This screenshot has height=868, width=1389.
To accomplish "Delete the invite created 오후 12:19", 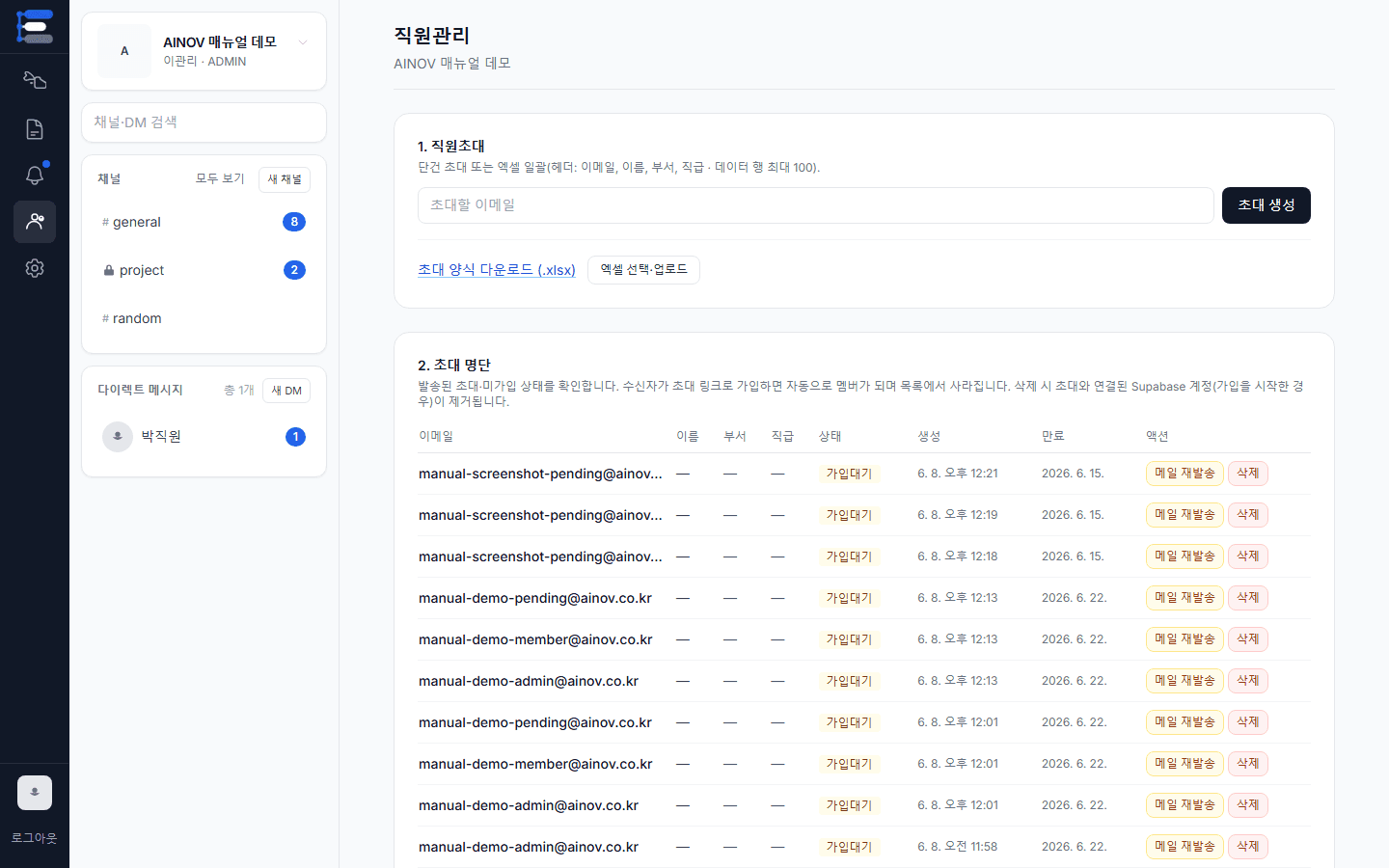I will (x=1248, y=515).
